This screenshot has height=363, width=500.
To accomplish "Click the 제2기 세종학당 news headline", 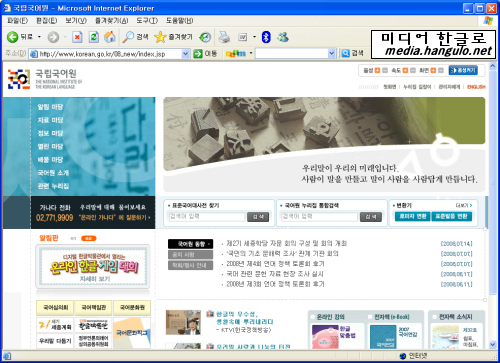I will (287, 243).
